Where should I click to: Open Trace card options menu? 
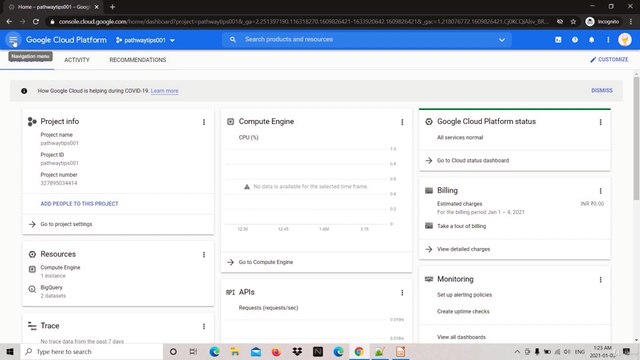(x=204, y=327)
